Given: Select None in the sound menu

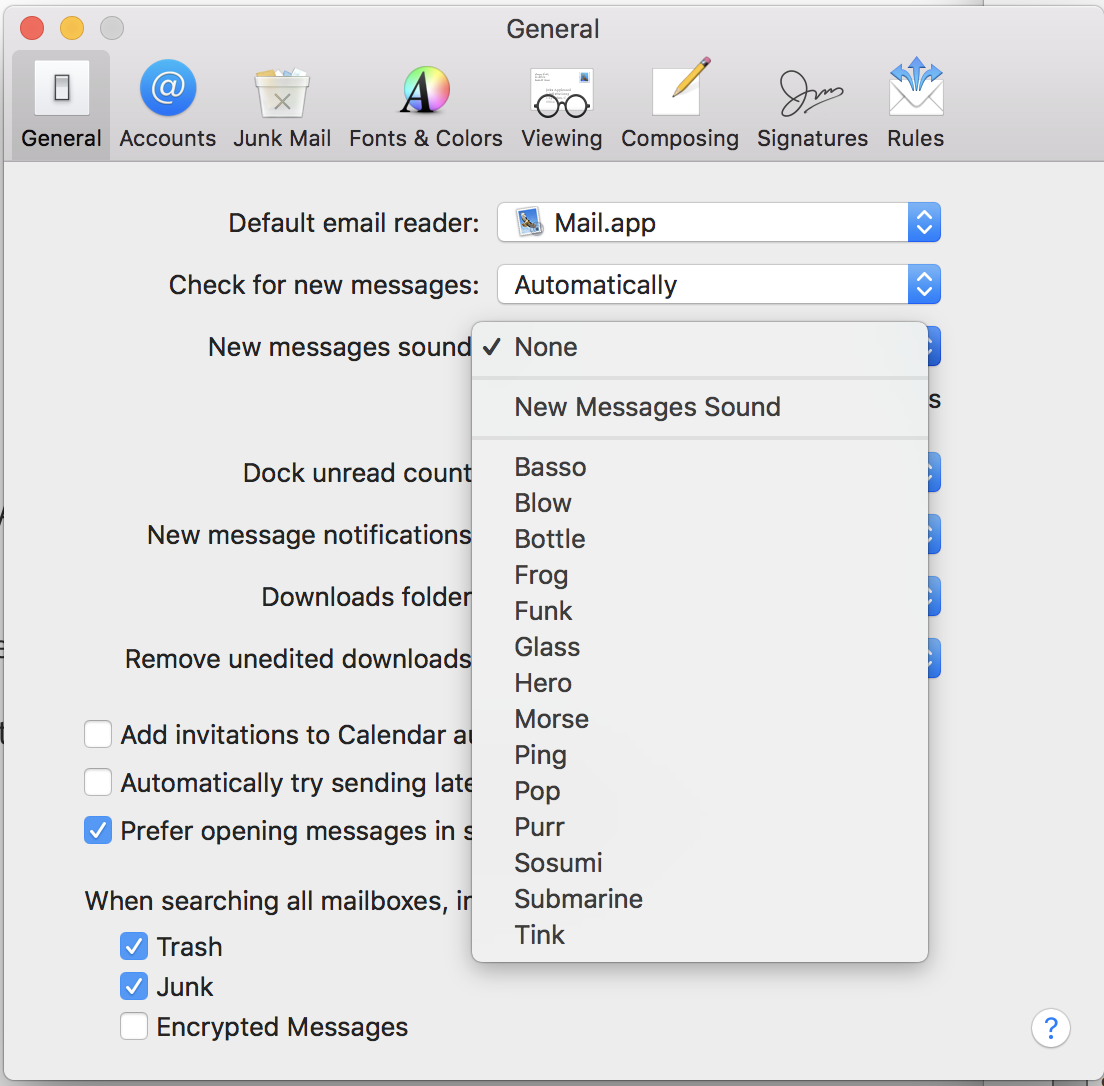Looking at the screenshot, I should tap(700, 347).
